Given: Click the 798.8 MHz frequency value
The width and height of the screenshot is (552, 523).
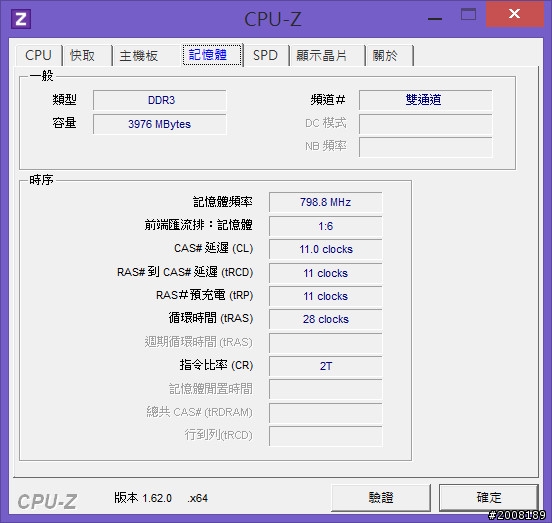Looking at the screenshot, I should click(x=326, y=202).
